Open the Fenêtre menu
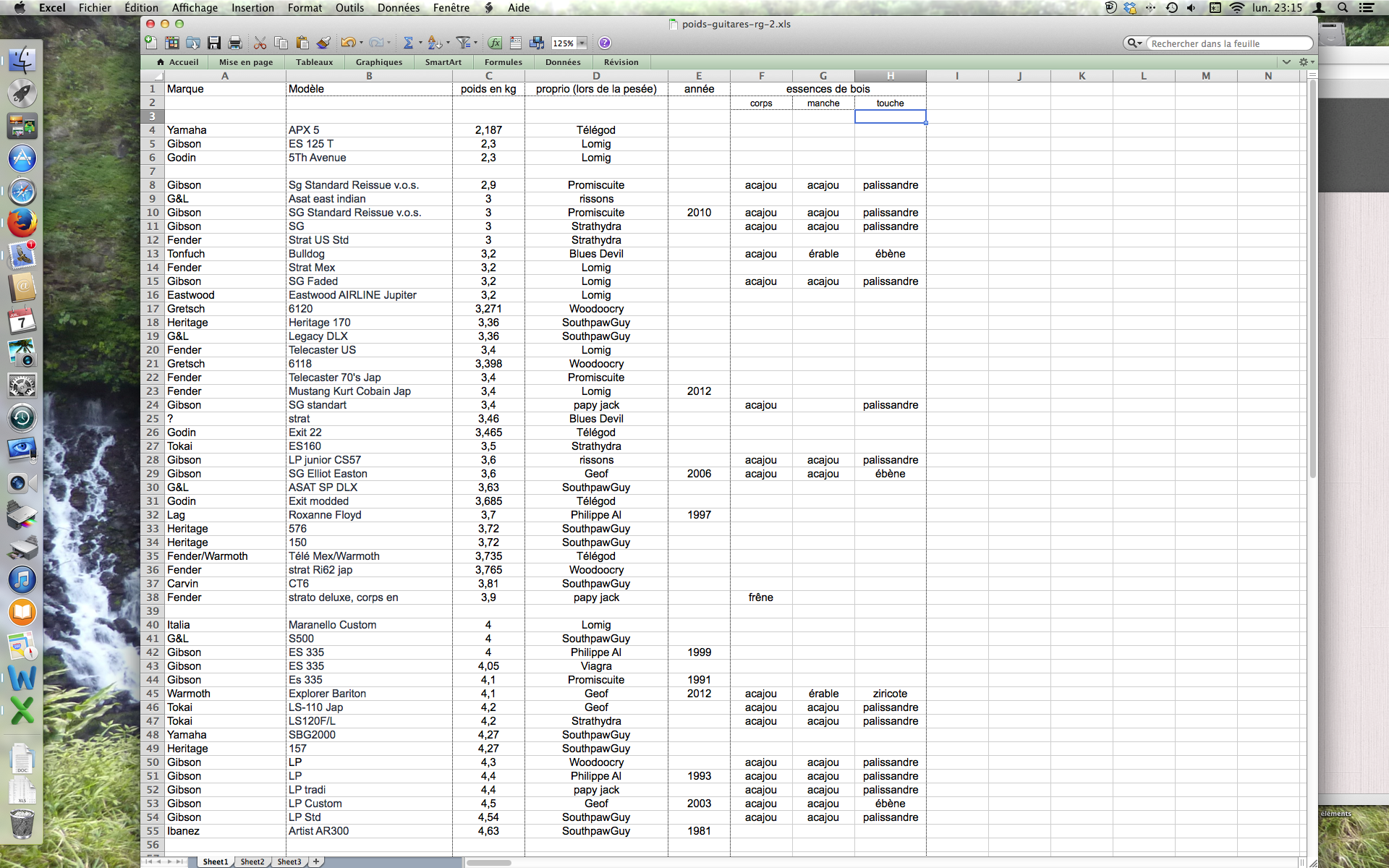This screenshot has width=1389, height=868. point(451,8)
